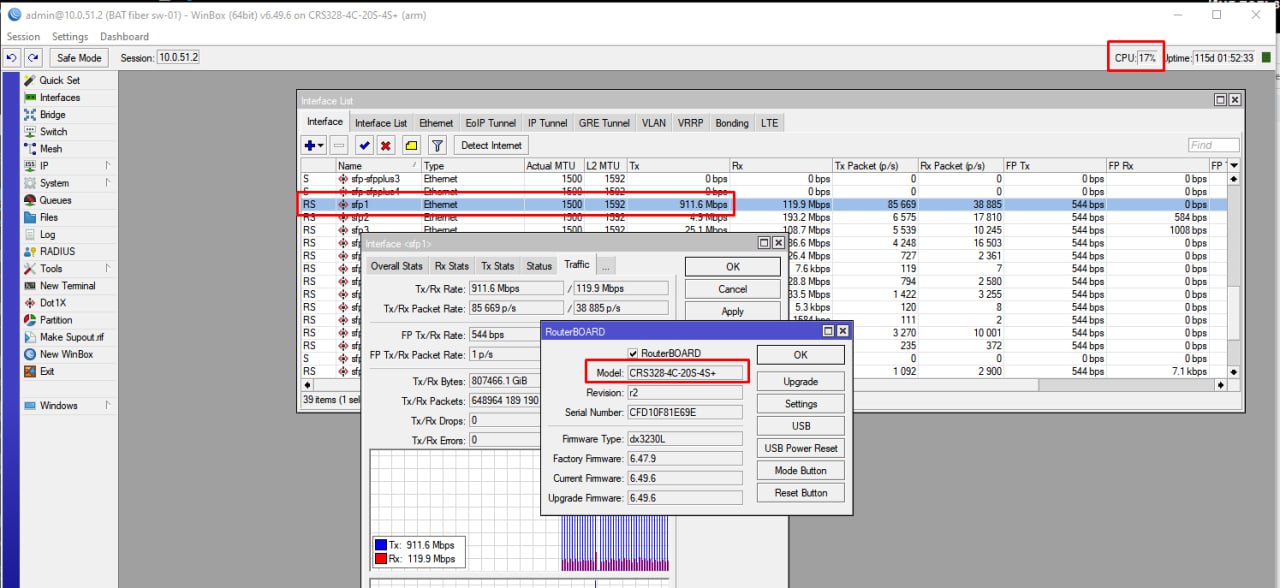Open the Files sidebar item
Image resolution: width=1280 pixels, height=588 pixels.
[49, 217]
